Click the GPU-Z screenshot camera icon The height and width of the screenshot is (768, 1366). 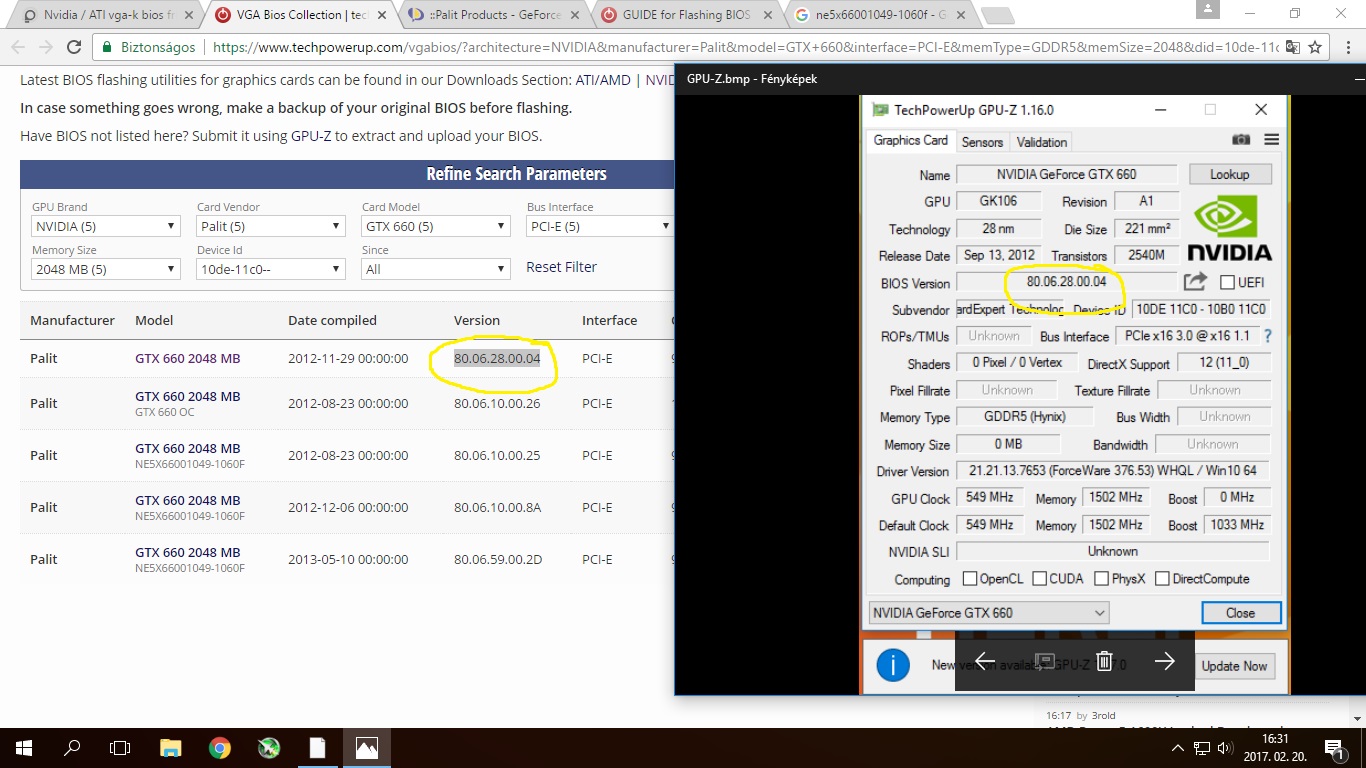click(x=1241, y=140)
